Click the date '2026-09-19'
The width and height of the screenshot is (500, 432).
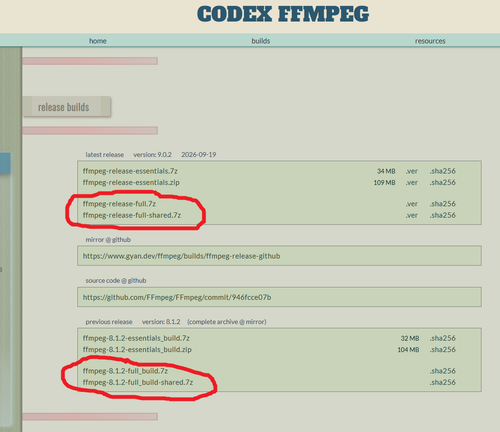click(199, 155)
